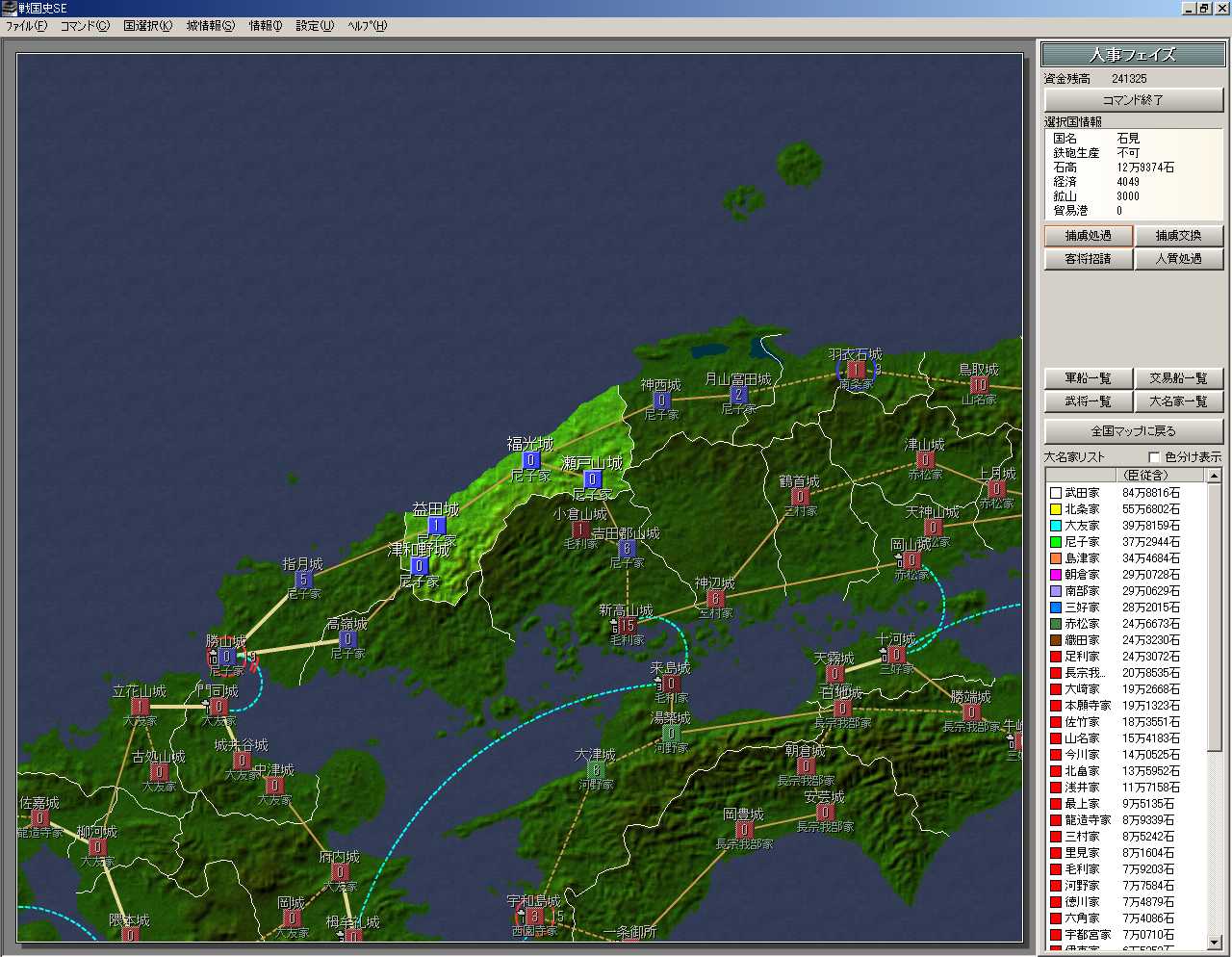Click the 府内城 castle marker
Screen dimensions: 1232x957
click(340, 872)
